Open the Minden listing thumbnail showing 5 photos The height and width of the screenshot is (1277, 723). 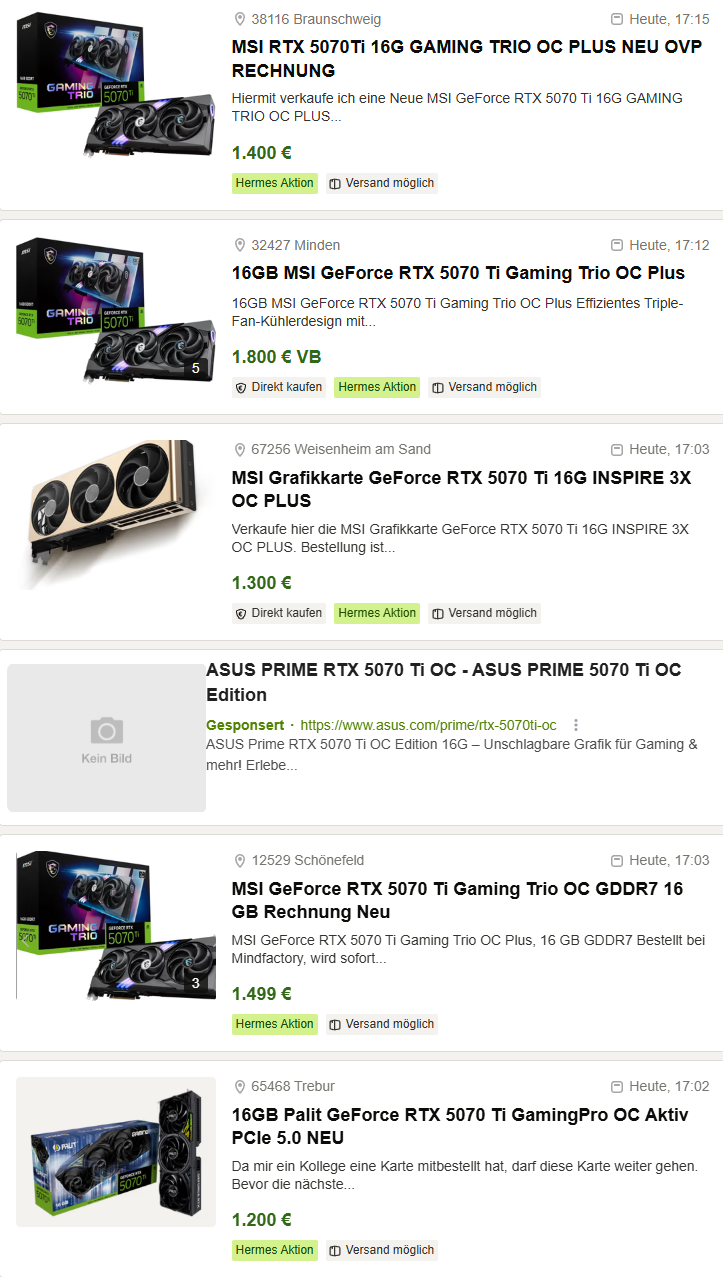point(116,311)
